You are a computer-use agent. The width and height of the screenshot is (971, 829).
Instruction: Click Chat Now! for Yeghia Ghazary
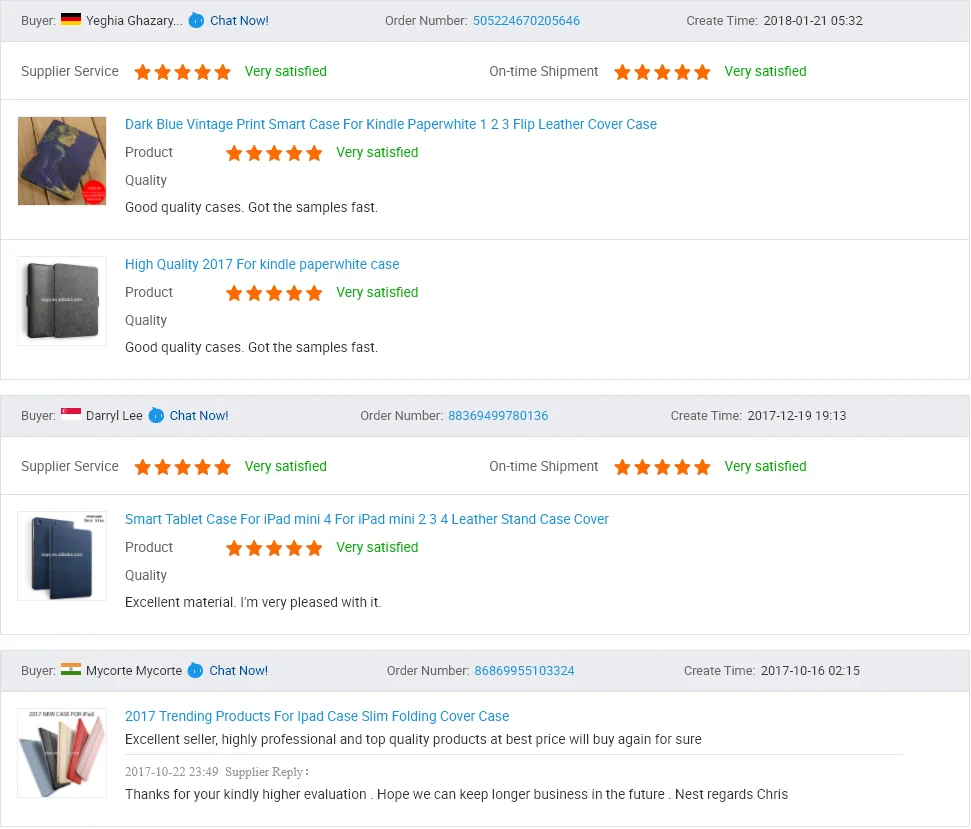(239, 20)
